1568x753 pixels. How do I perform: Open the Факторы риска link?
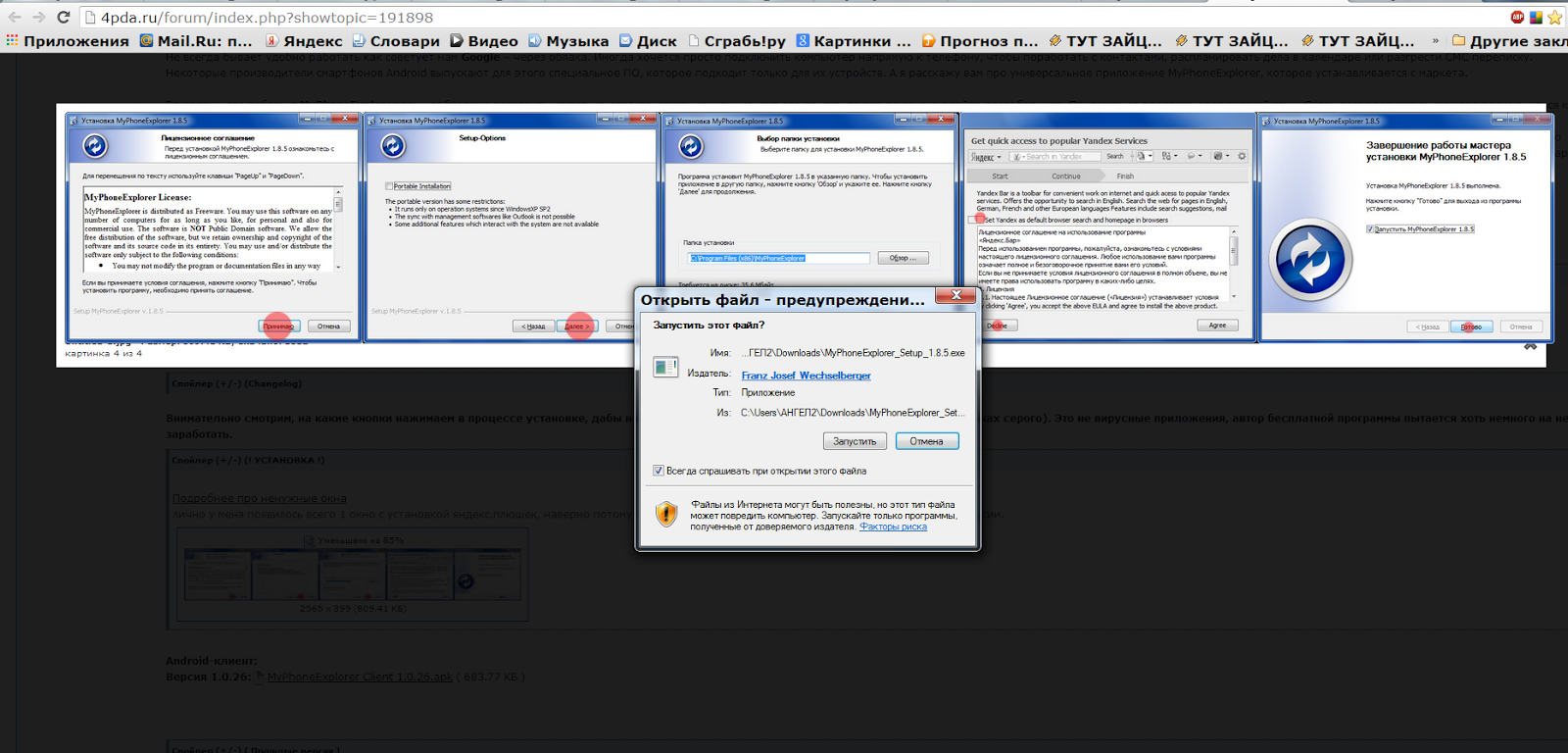click(x=893, y=527)
